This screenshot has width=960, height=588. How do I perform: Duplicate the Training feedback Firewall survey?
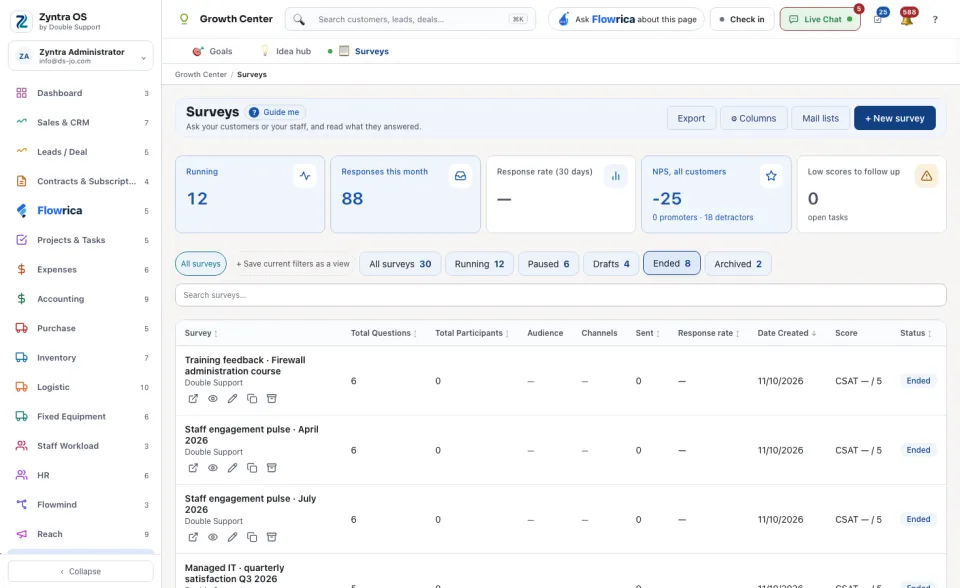(x=252, y=399)
